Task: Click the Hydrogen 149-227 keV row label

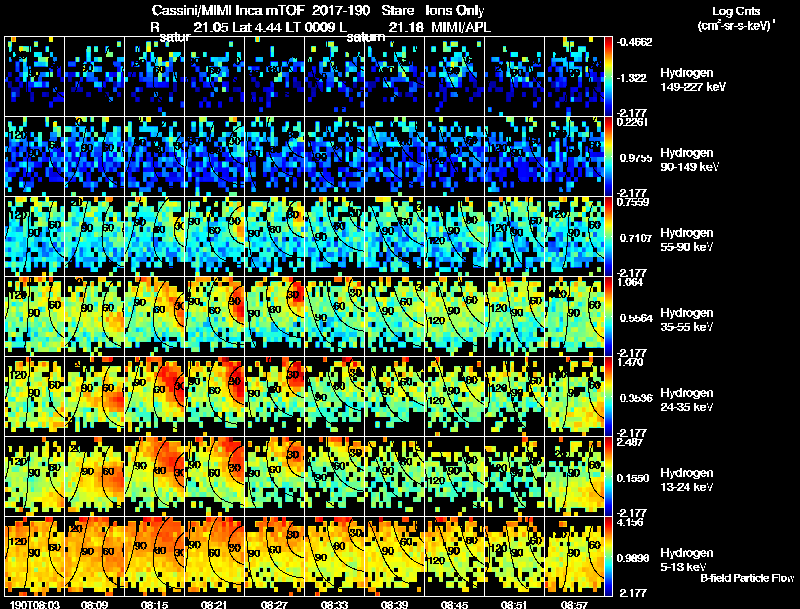Action: (693, 80)
